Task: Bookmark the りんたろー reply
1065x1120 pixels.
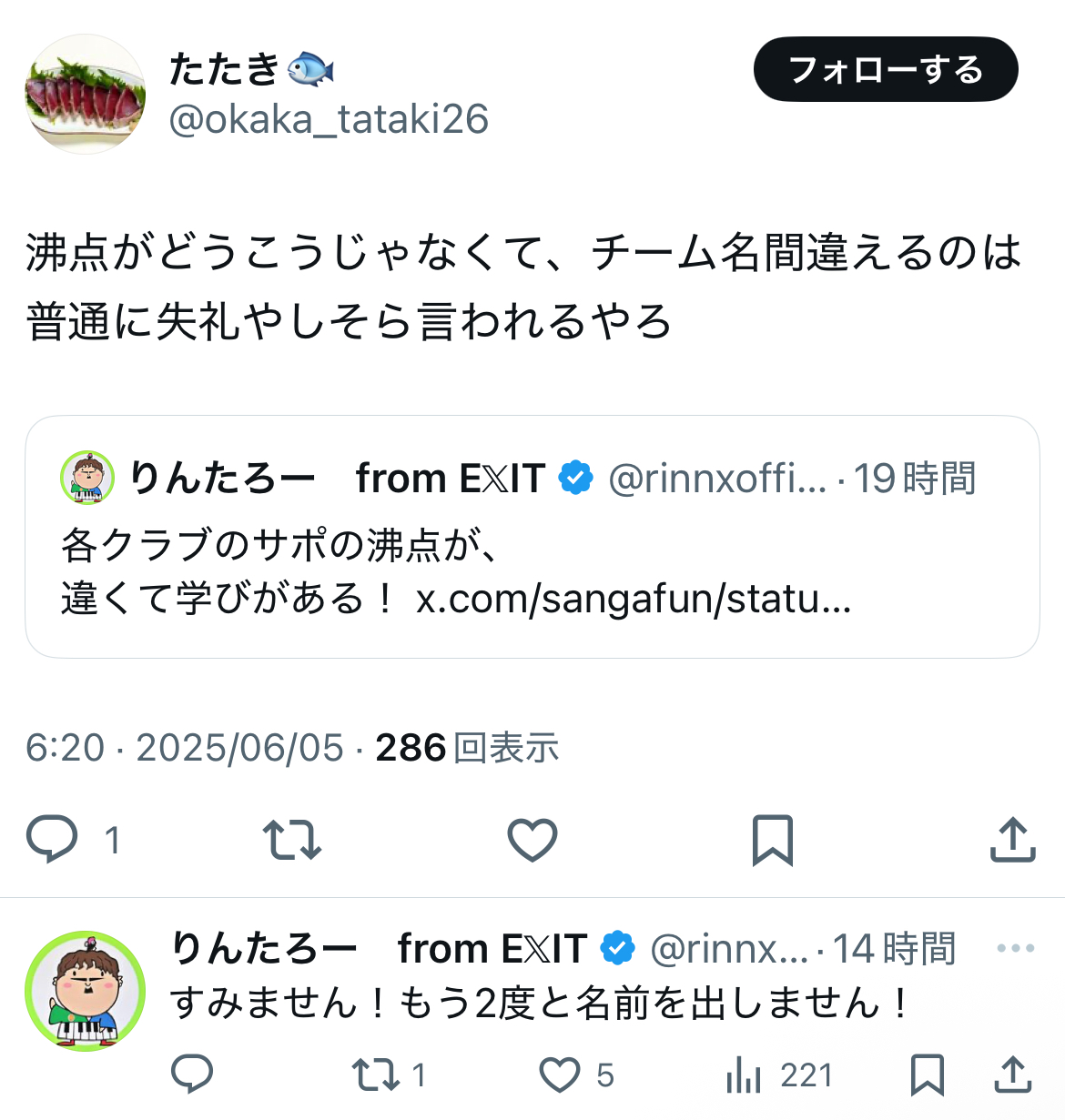Action: pos(928,1075)
